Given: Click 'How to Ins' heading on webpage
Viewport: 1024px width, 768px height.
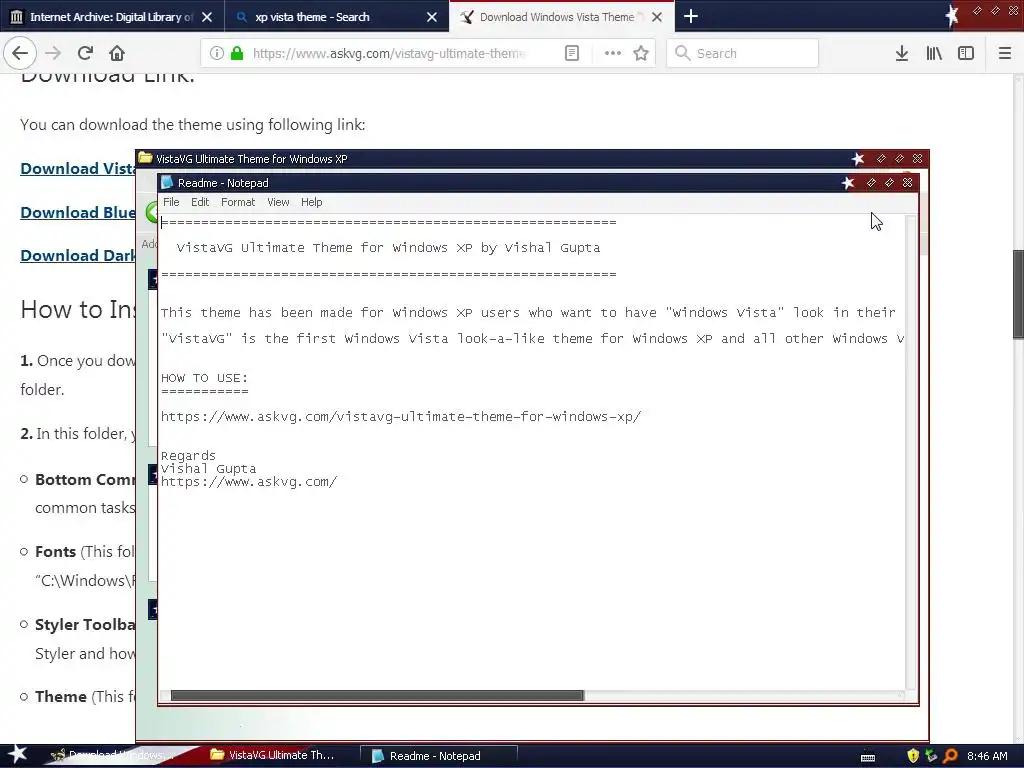Looking at the screenshot, I should tap(78, 310).
